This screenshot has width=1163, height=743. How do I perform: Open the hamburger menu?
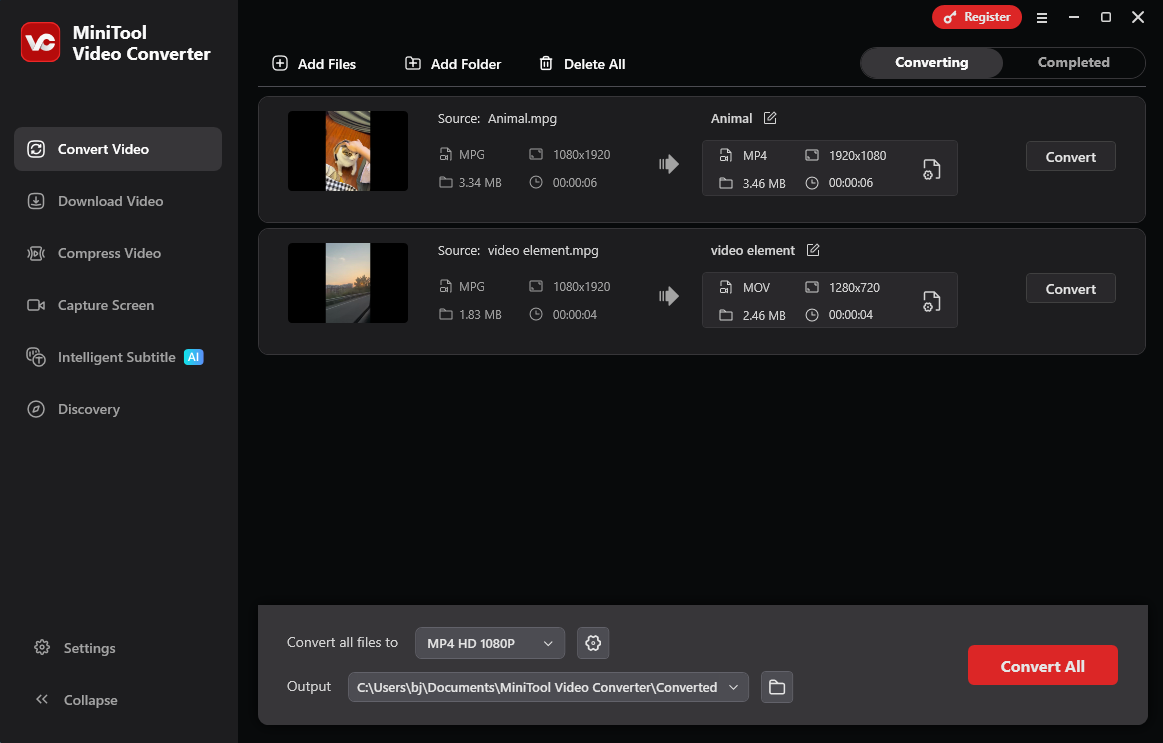click(x=1042, y=17)
